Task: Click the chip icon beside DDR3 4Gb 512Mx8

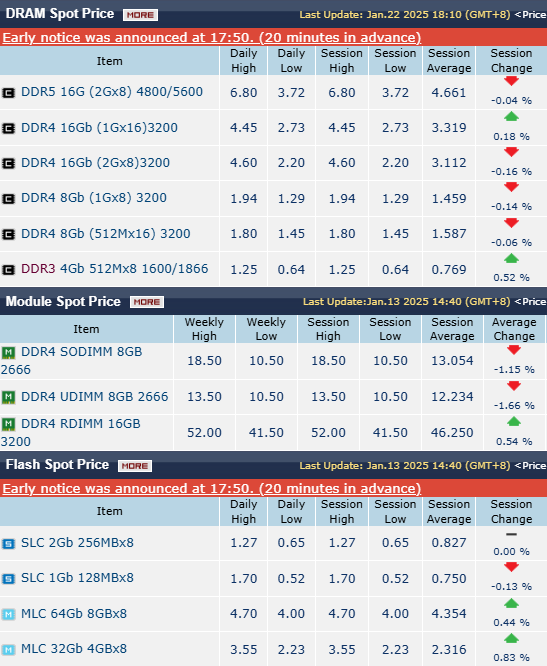Action: (x=8, y=269)
